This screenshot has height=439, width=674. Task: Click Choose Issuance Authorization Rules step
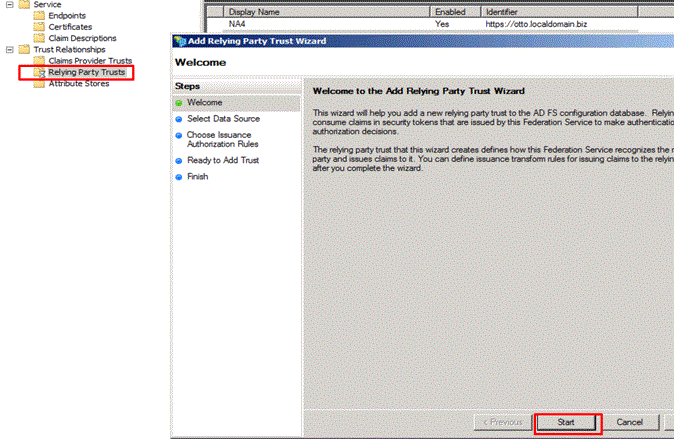pyautogui.click(x=221, y=139)
